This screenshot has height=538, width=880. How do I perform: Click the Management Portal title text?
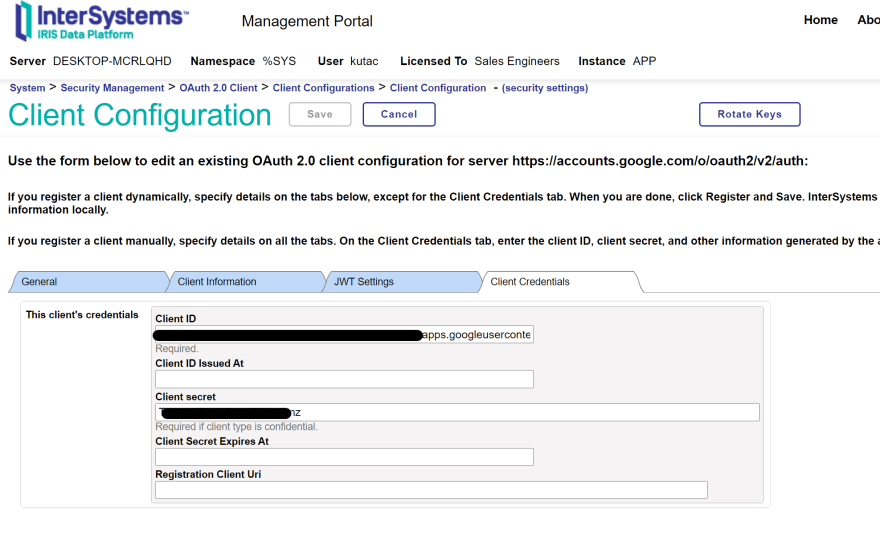(x=307, y=21)
